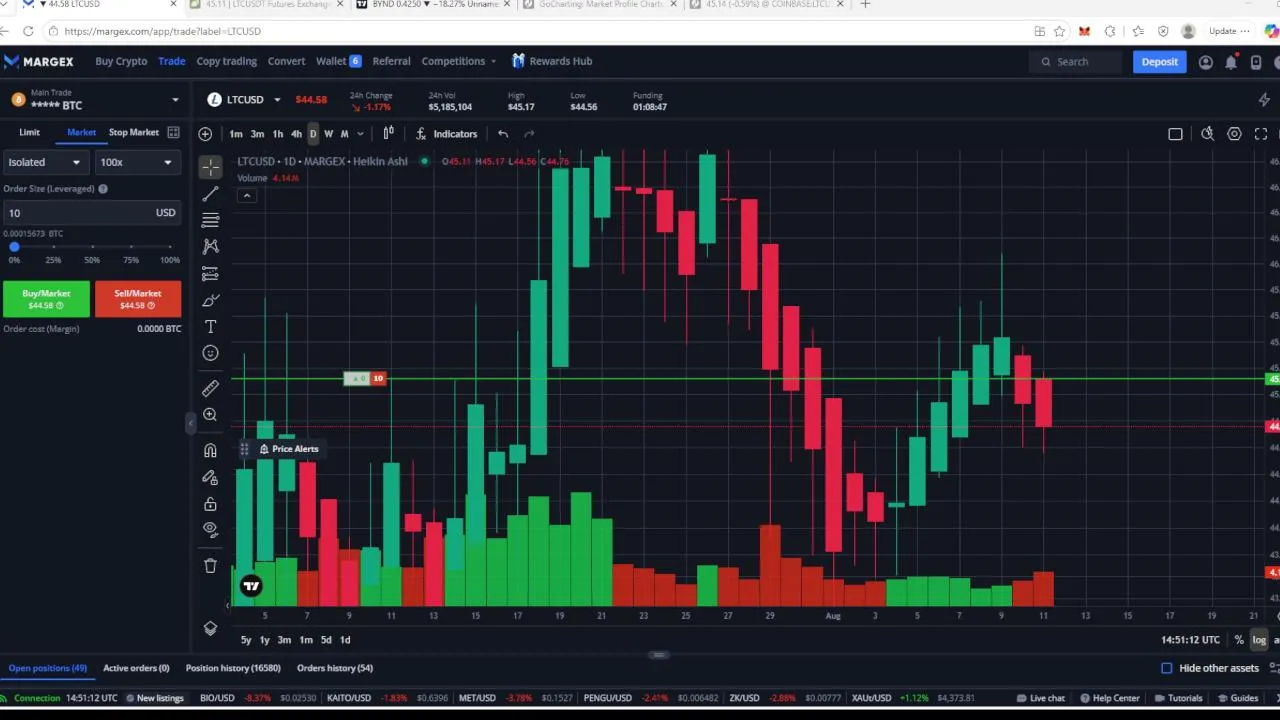Select the crosshair cursor tool
The image size is (1280, 720).
(x=210, y=166)
